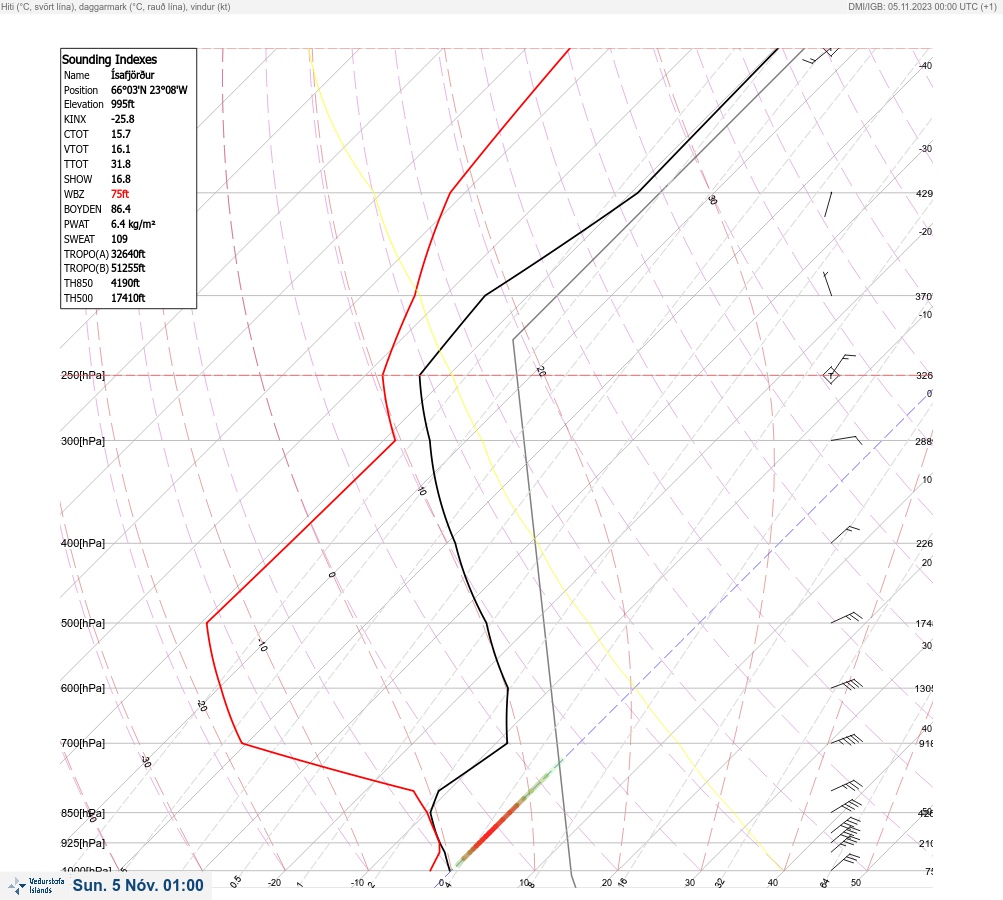Viewport: 1003px width, 900px height.
Task: Click the 925[hPa] pressure label
Action: tap(83, 843)
